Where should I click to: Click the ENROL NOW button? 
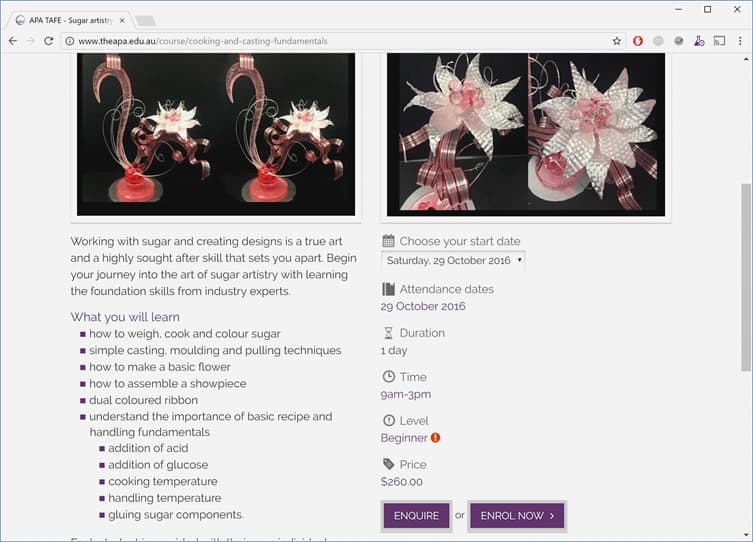(517, 516)
